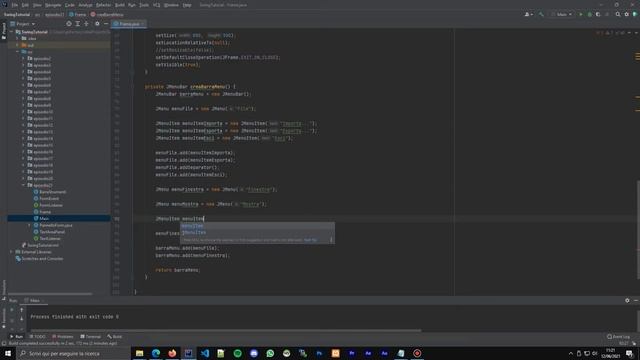Collapse the SwingTutorial project root
This screenshot has height=360, width=640.
pos(12,32)
